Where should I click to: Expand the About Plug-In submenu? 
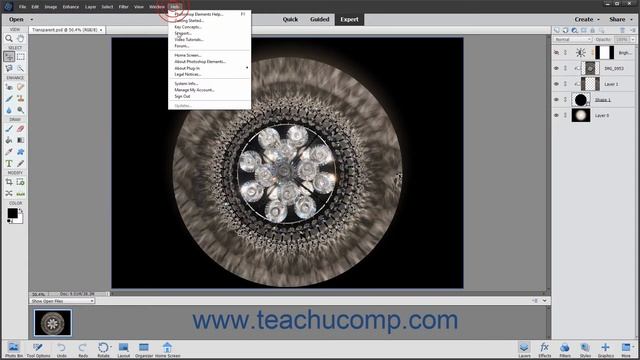pos(209,68)
